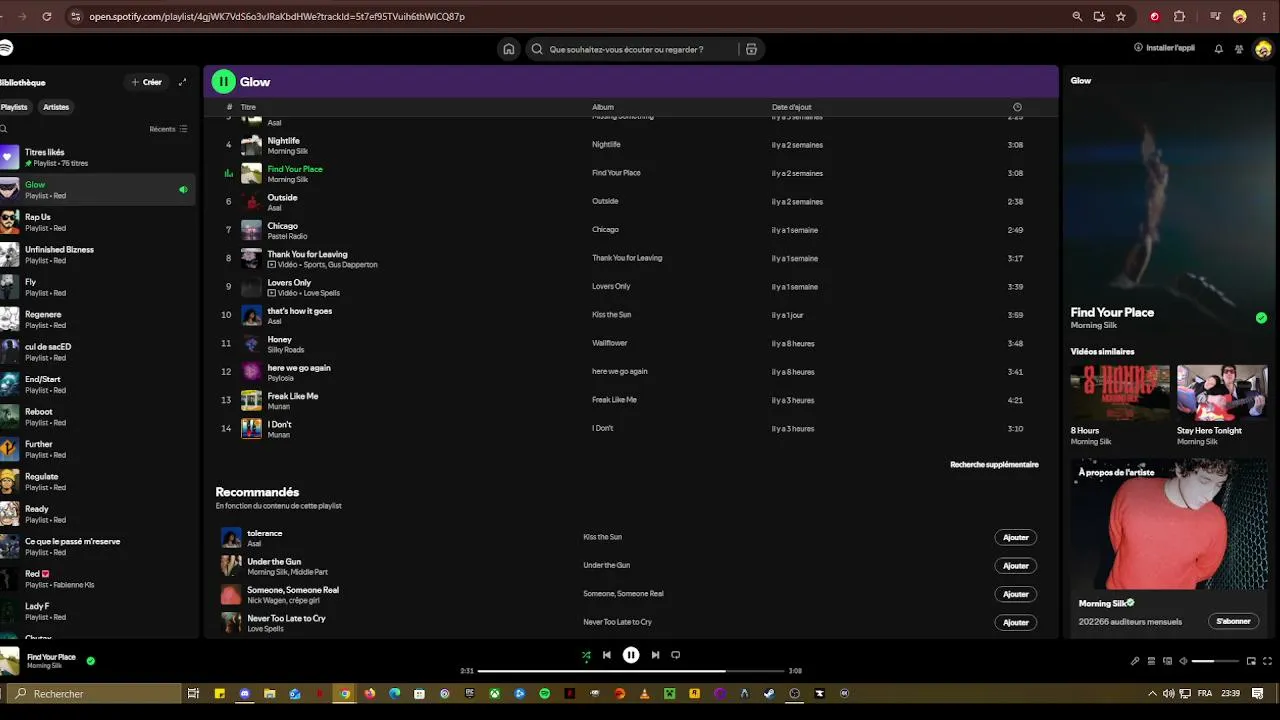Screen dimensions: 1280x720
Task: Sort tracks by duration clock icon
Action: (x=1017, y=107)
